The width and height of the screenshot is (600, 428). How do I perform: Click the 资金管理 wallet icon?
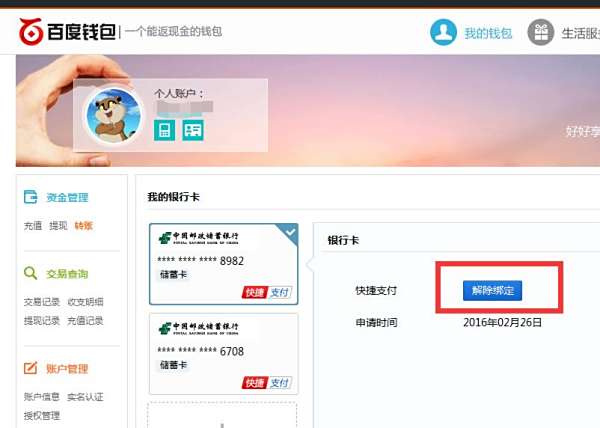[x=31, y=197]
